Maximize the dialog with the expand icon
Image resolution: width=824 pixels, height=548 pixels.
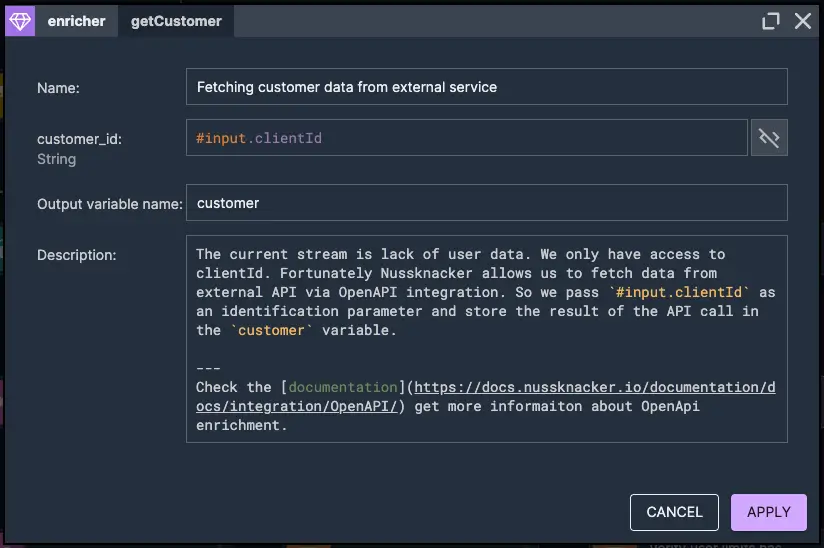click(770, 21)
